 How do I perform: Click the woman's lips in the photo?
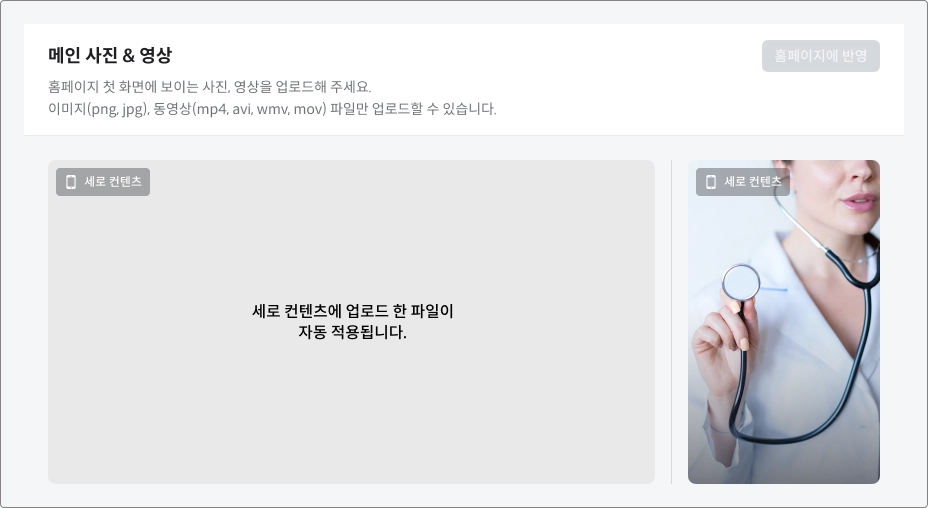859,201
